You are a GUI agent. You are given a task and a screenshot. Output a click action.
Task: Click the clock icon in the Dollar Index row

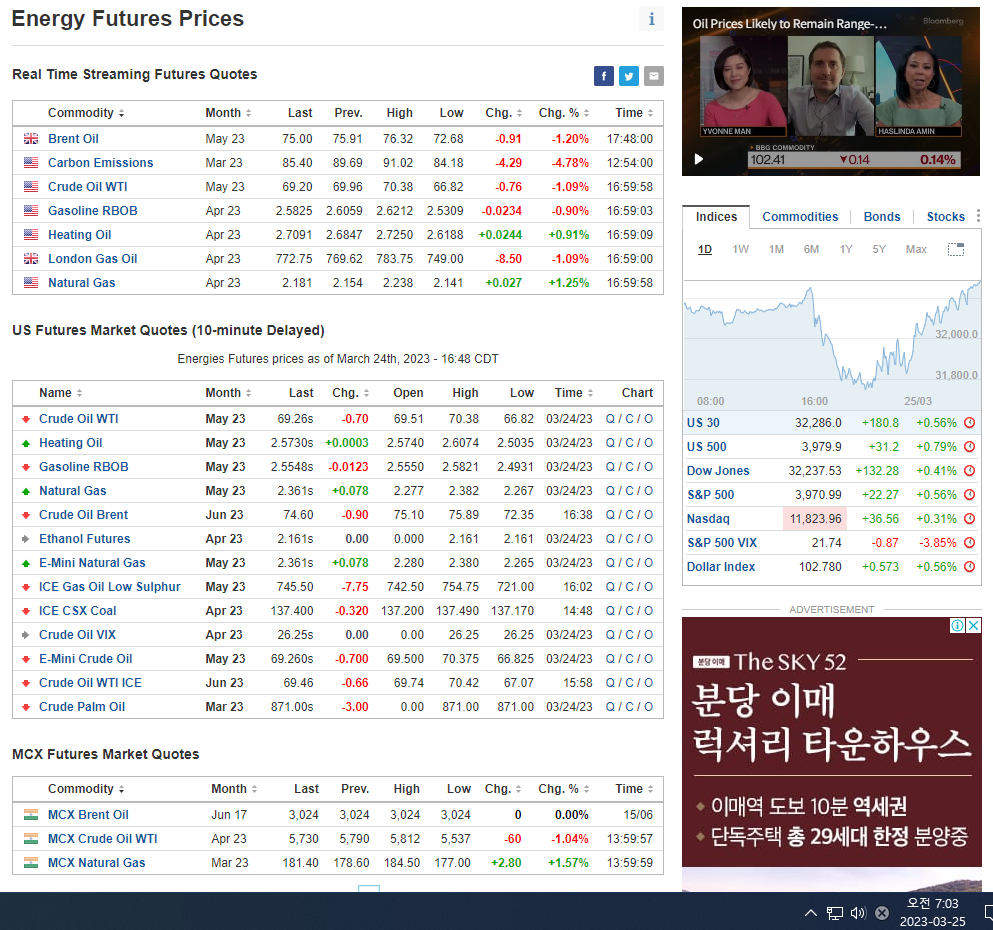point(970,567)
